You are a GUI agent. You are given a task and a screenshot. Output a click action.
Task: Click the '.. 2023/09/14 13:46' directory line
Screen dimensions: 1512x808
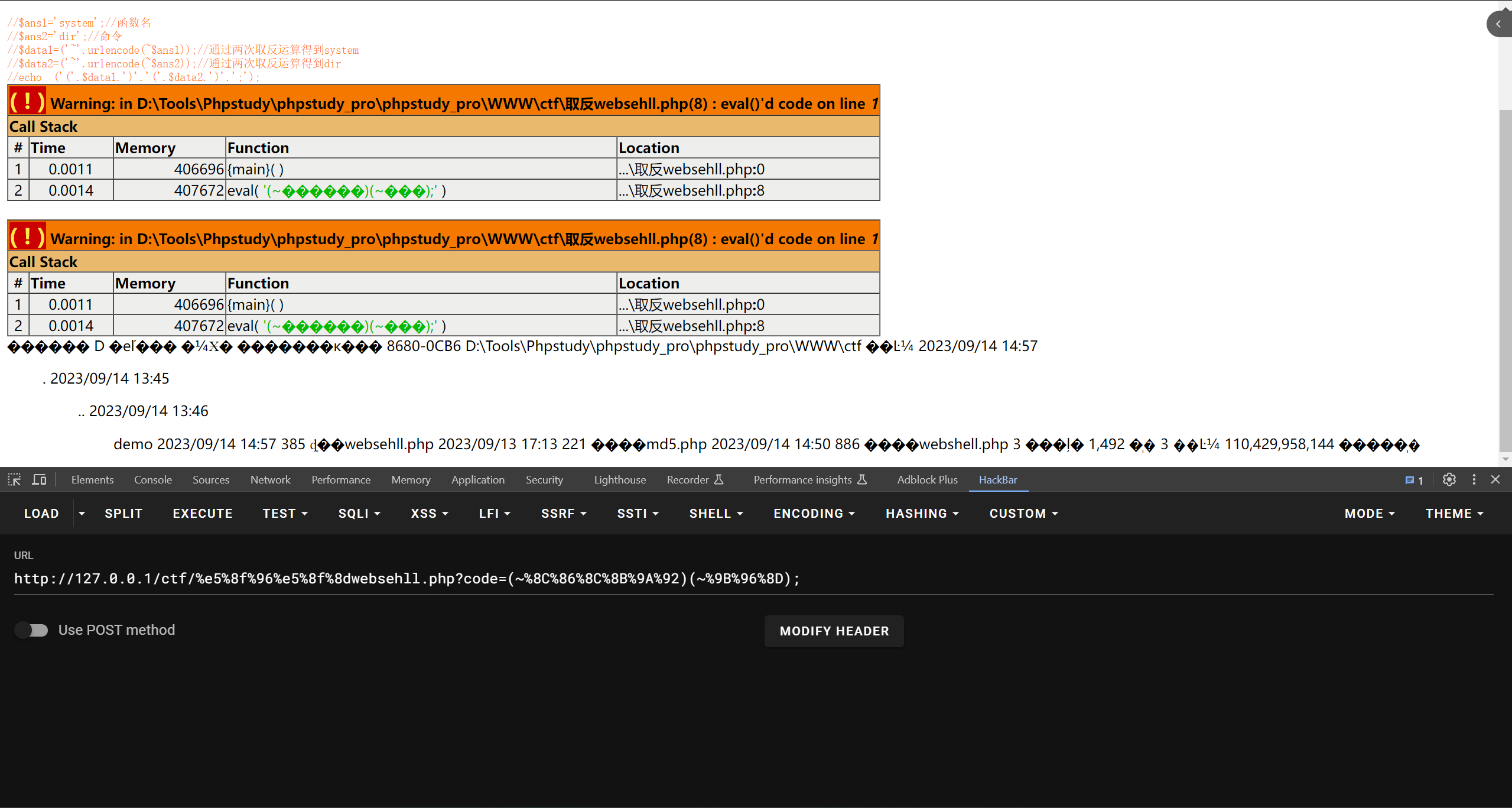click(x=143, y=411)
